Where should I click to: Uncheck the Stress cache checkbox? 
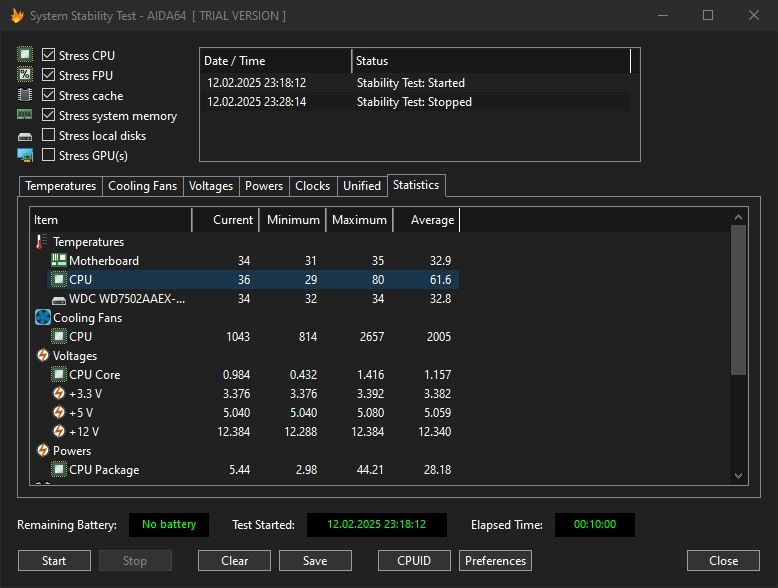click(x=48, y=94)
